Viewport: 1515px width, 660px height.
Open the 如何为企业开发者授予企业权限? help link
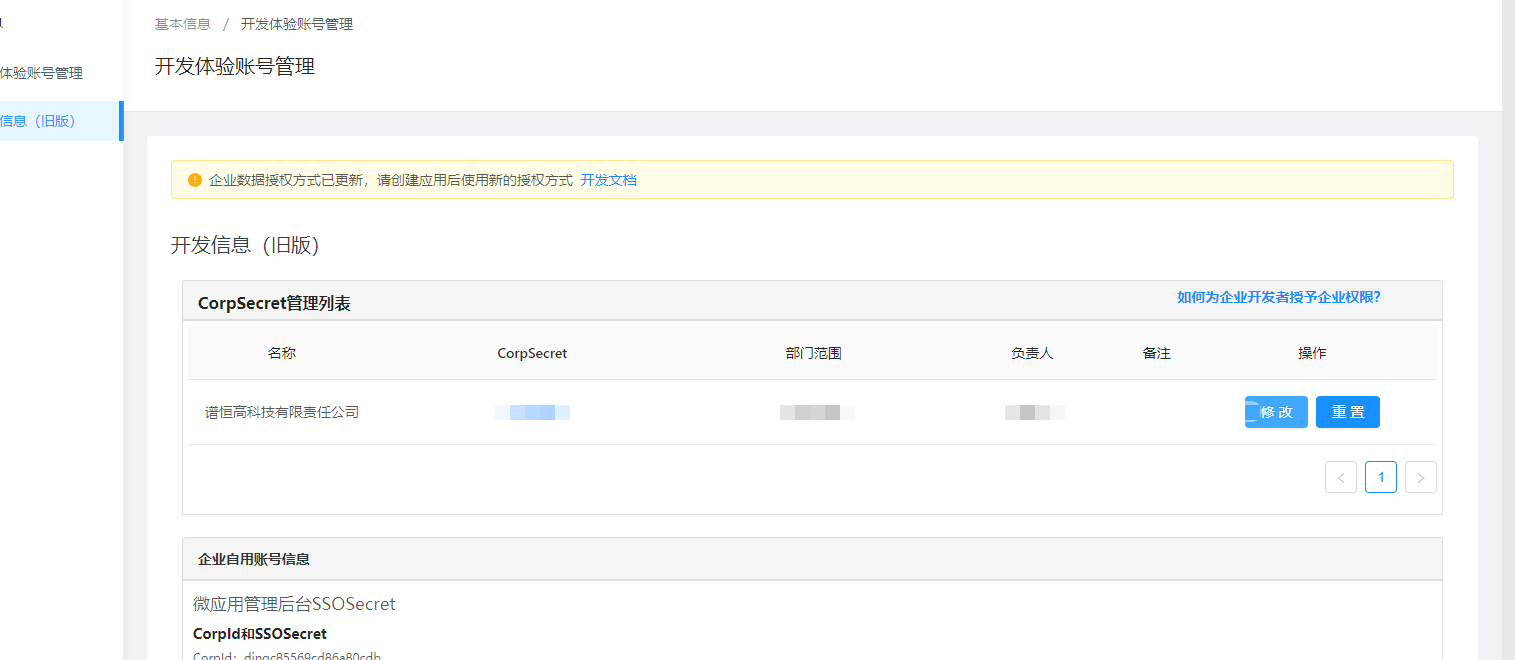(x=1278, y=297)
